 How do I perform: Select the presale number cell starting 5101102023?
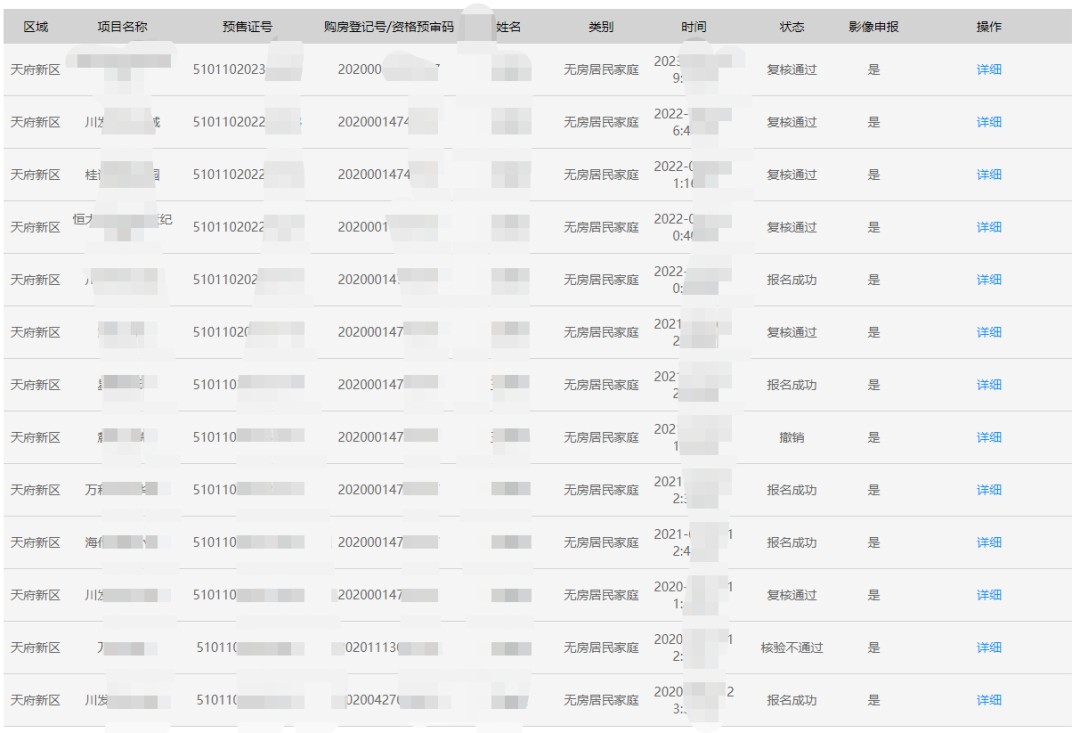[x=247, y=70]
